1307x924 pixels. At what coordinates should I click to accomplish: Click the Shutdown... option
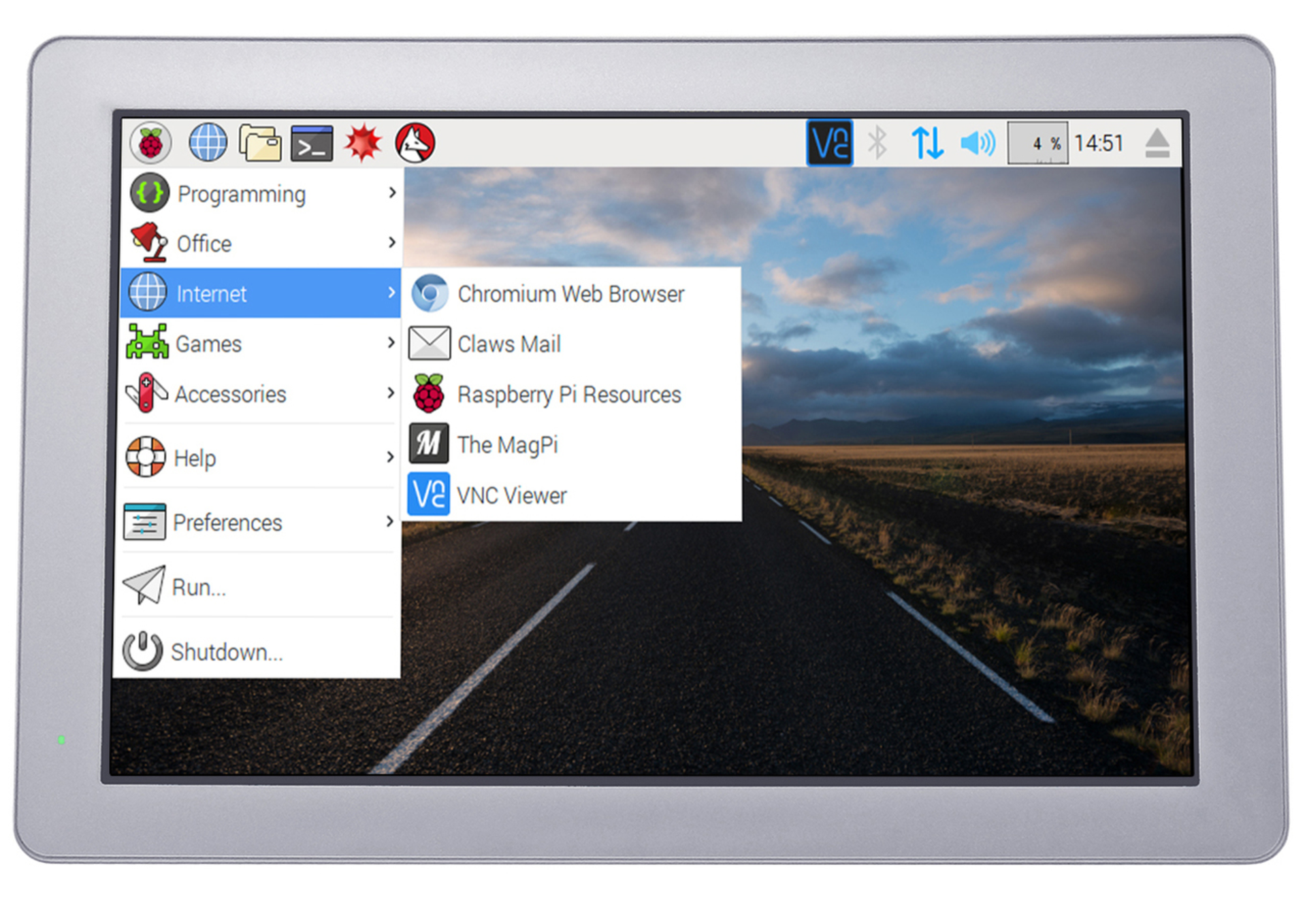[x=227, y=652]
